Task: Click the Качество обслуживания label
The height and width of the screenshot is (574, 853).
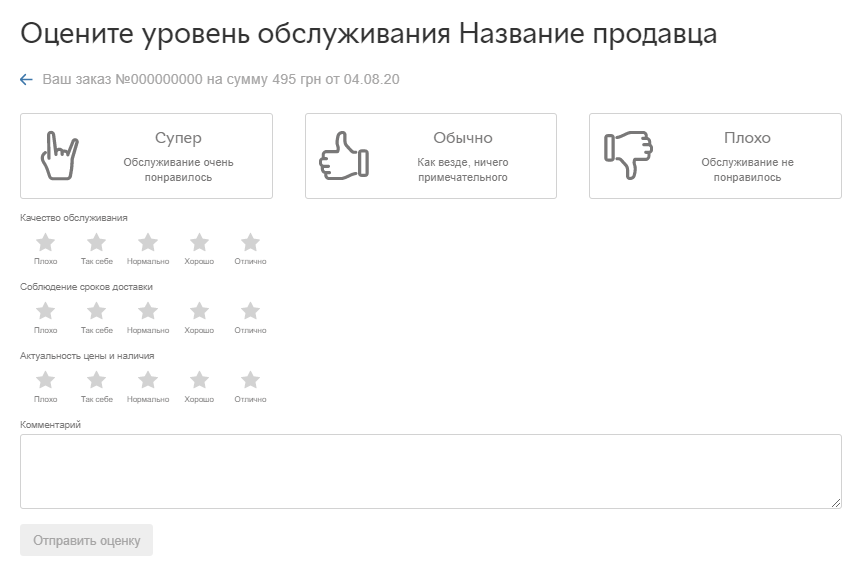Action: [74, 218]
